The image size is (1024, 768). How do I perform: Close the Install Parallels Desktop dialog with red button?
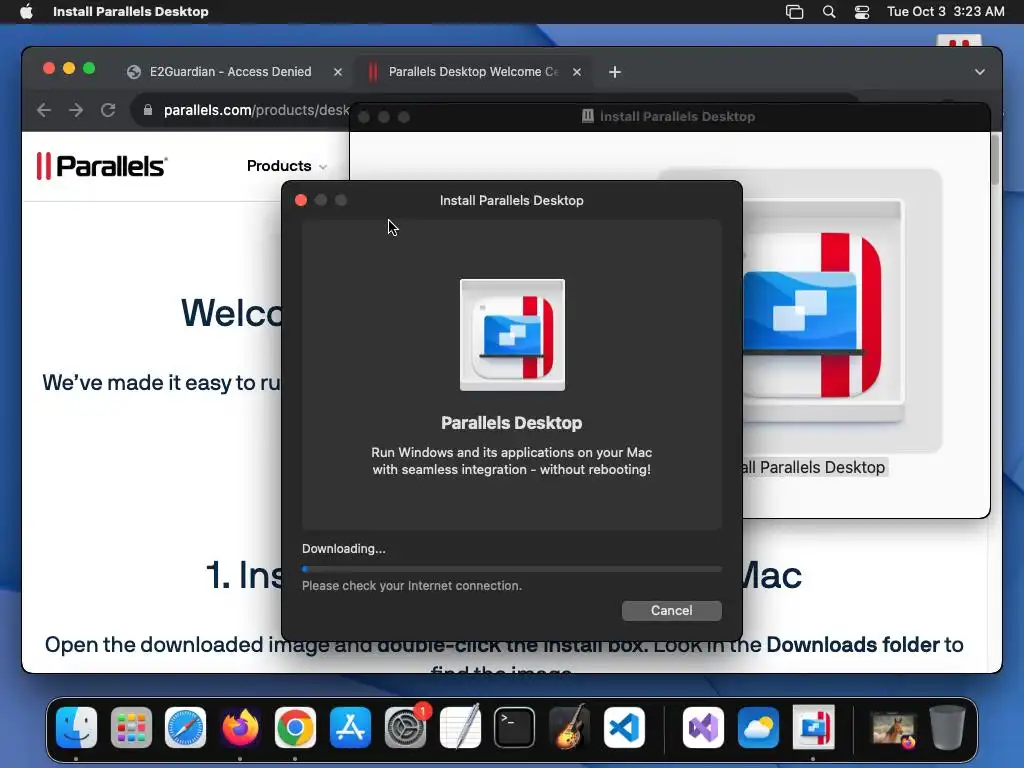(x=301, y=200)
